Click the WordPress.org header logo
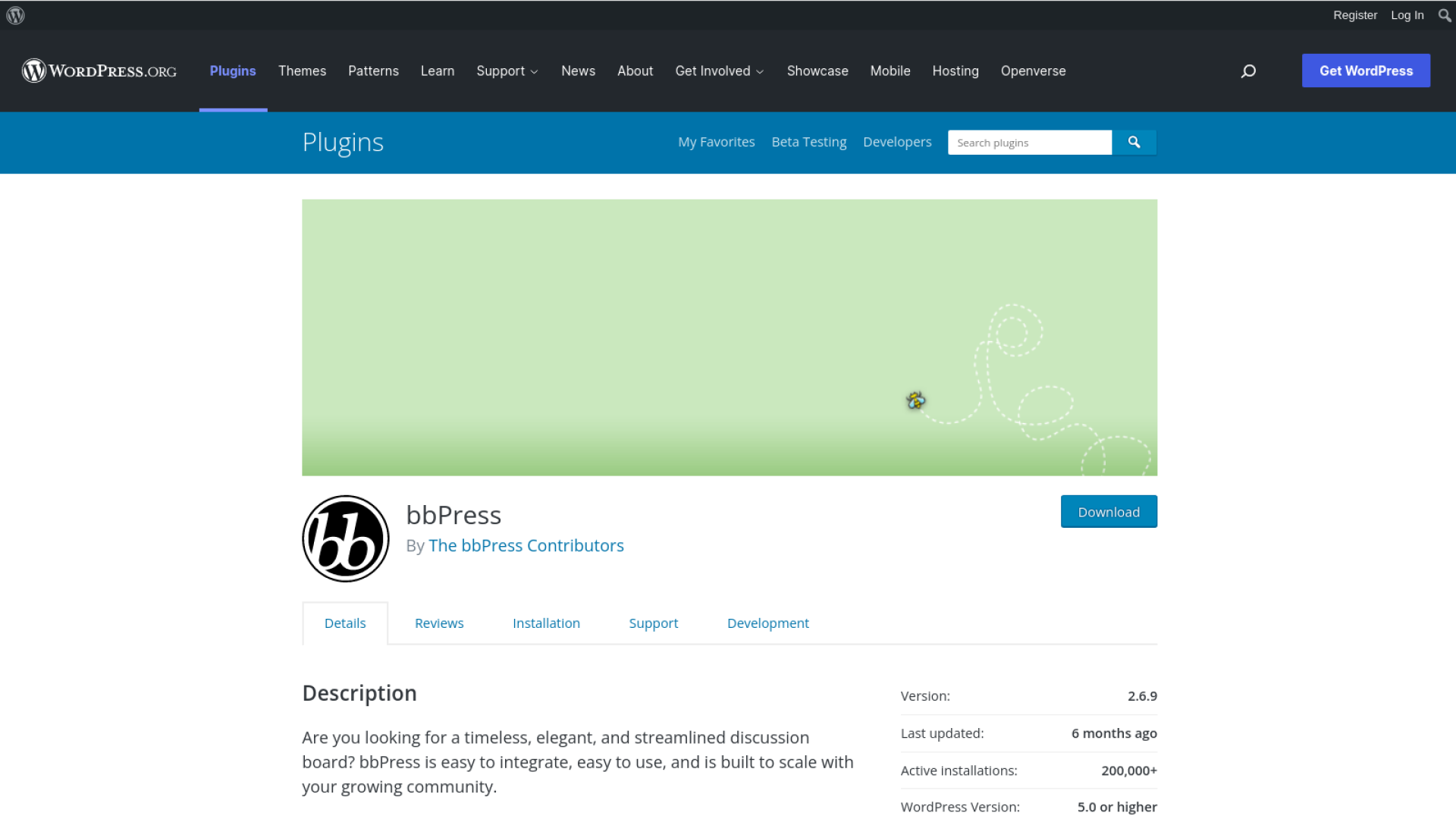This screenshot has height=819, width=1456. point(99,71)
